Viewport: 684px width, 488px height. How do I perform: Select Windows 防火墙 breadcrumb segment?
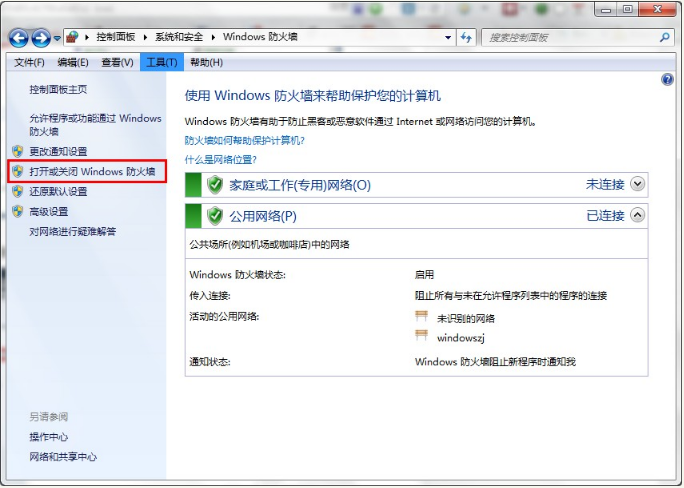point(260,37)
